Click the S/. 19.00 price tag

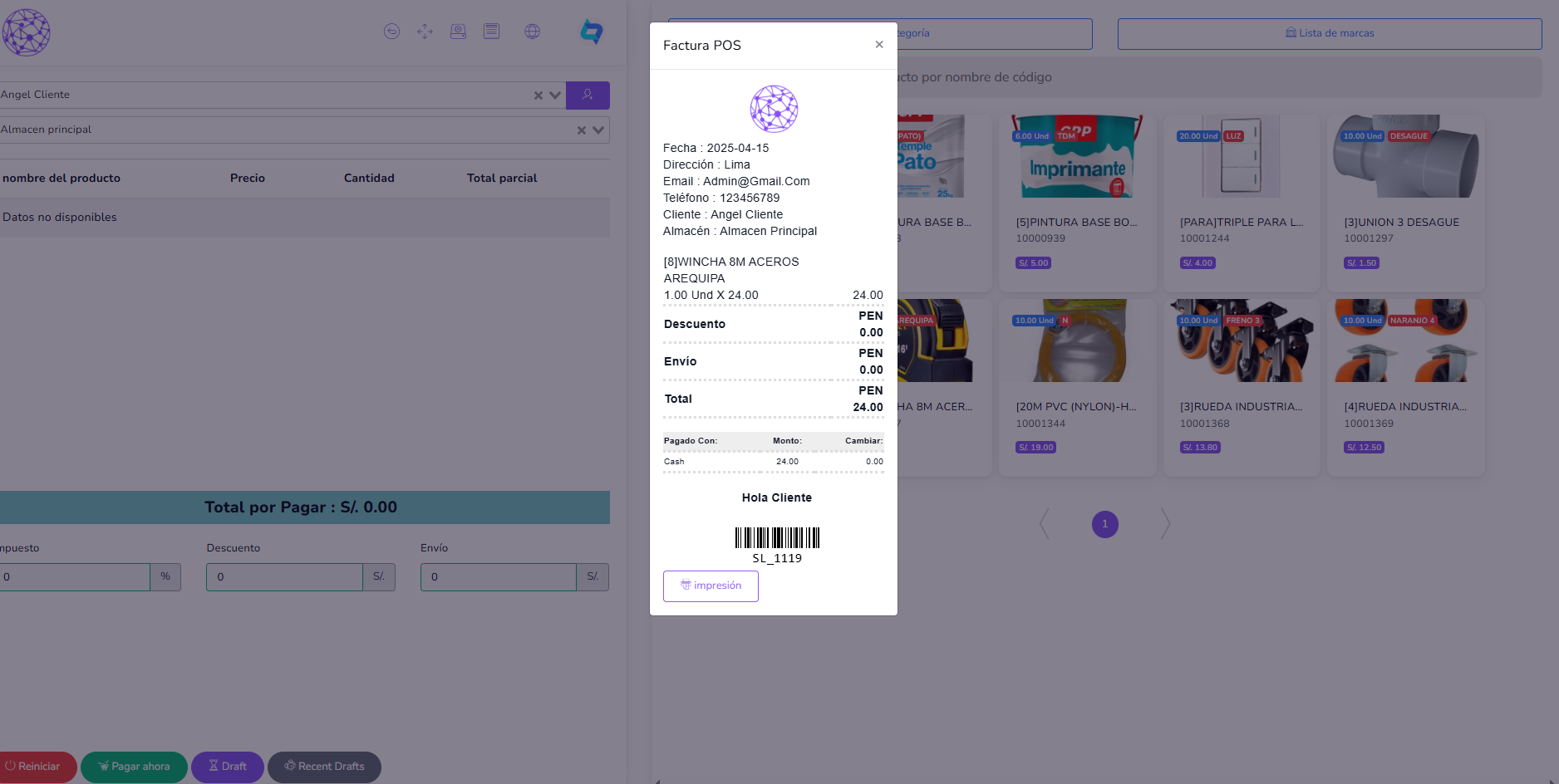[1036, 448]
